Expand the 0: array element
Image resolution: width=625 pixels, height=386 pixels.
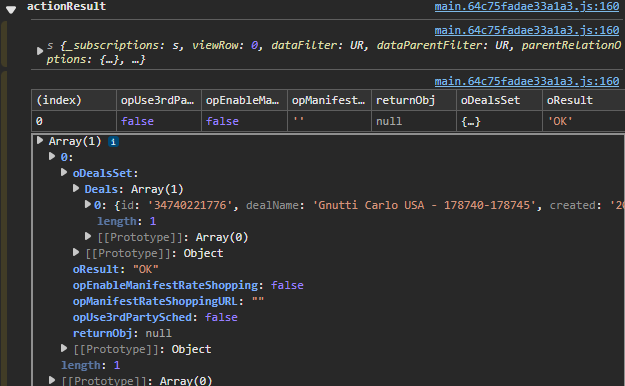click(52, 156)
